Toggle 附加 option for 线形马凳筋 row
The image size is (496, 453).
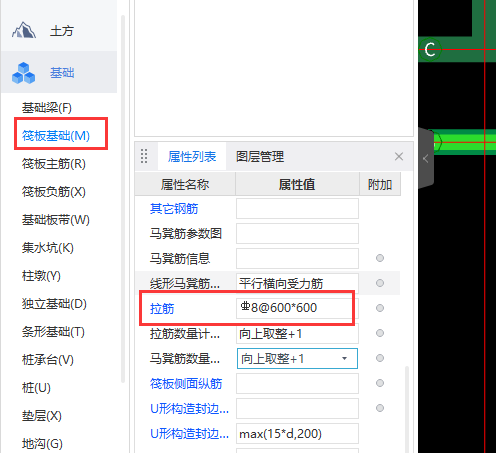380,283
